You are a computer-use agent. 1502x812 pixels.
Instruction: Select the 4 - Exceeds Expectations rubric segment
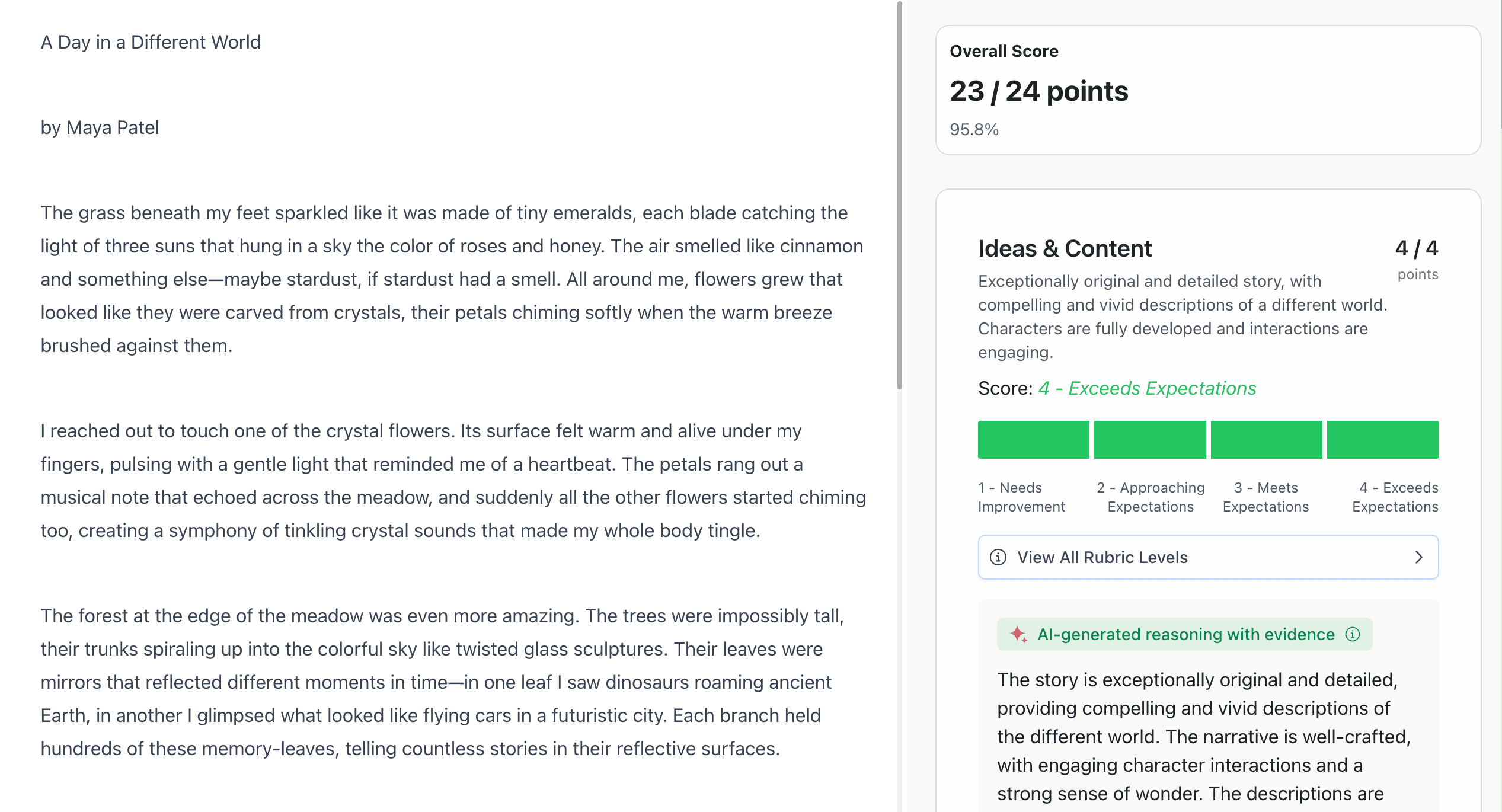click(1382, 439)
